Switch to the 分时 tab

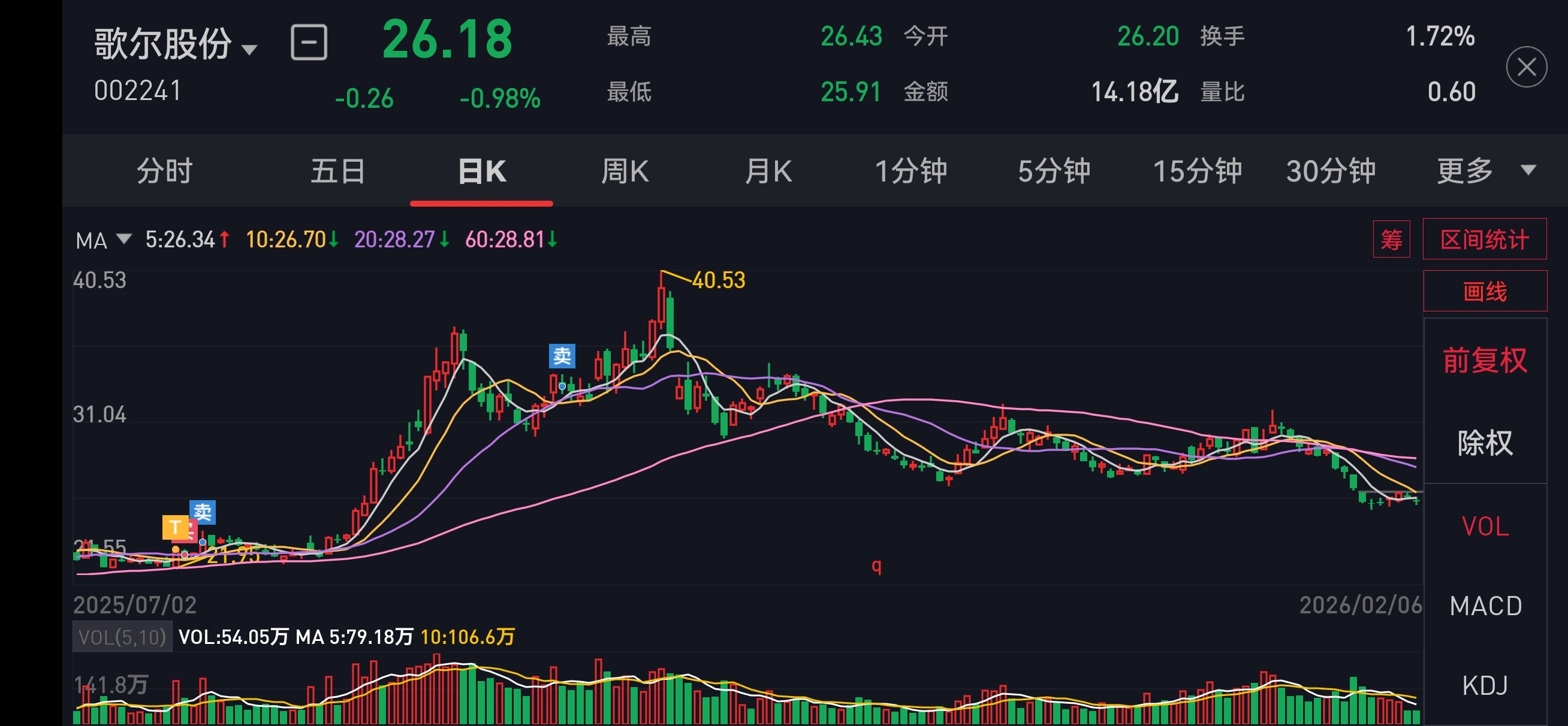coord(164,171)
